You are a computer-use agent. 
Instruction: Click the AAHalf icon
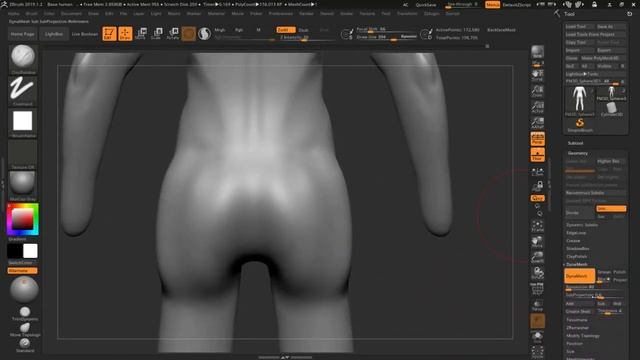coord(538,123)
